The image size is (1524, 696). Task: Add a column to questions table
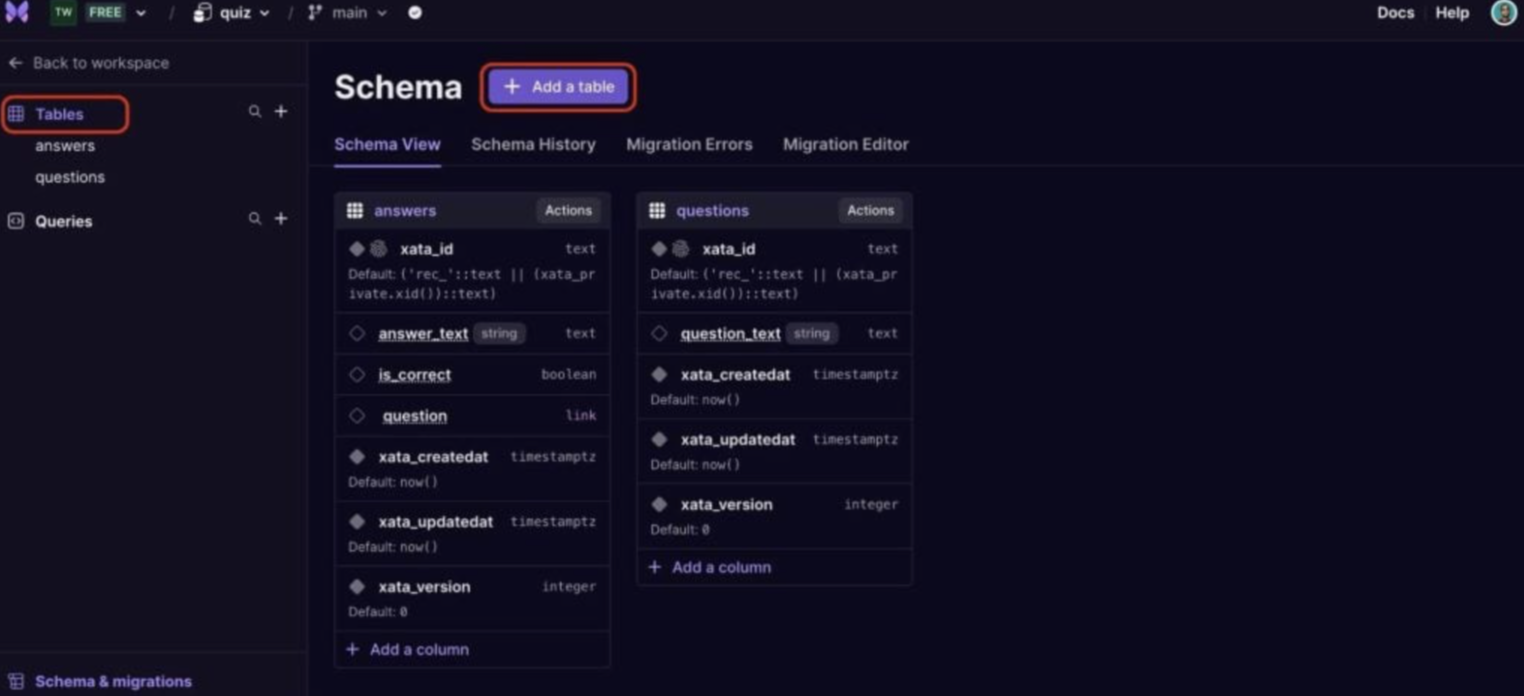click(x=710, y=568)
